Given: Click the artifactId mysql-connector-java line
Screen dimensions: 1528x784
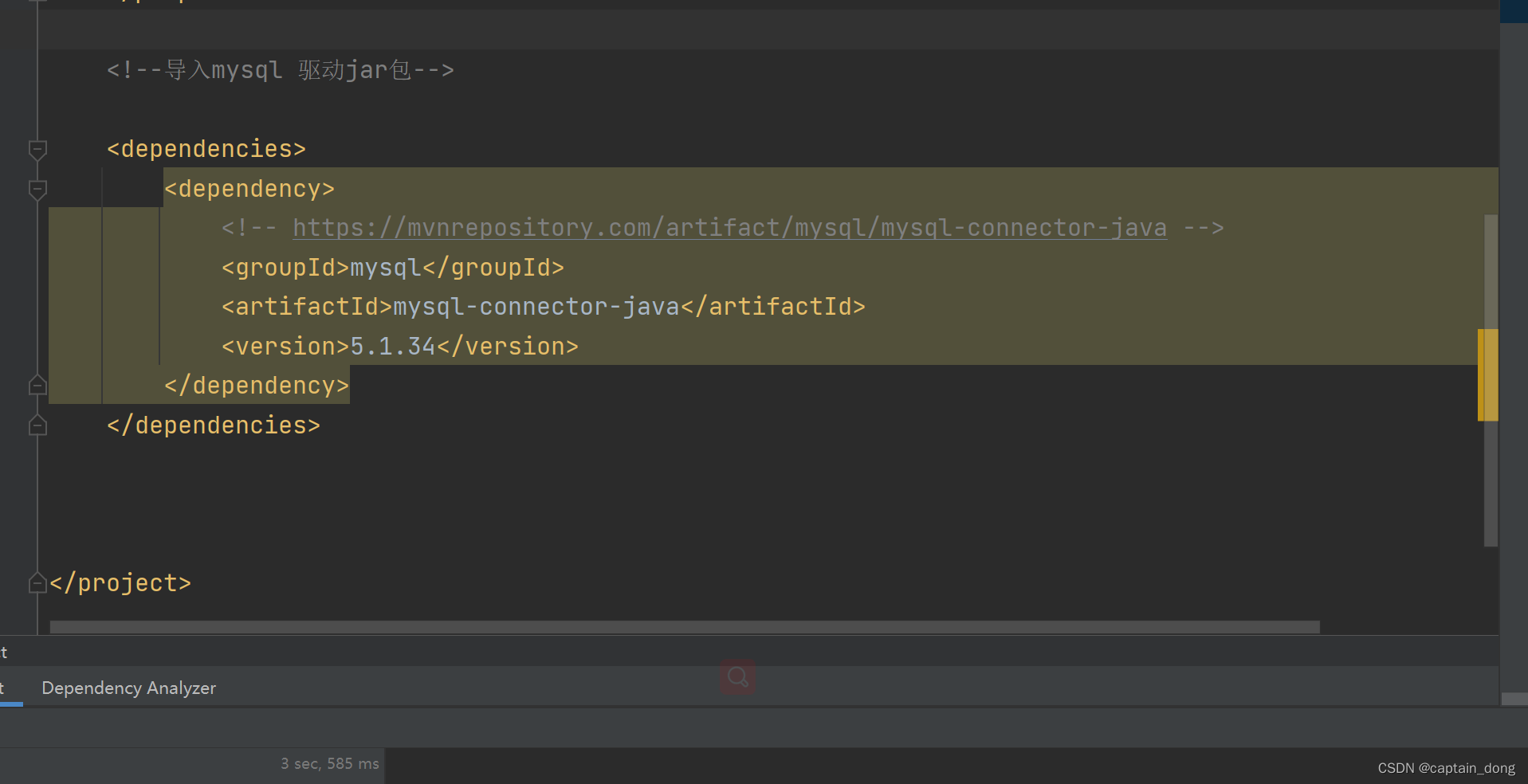Looking at the screenshot, I should 542,306.
